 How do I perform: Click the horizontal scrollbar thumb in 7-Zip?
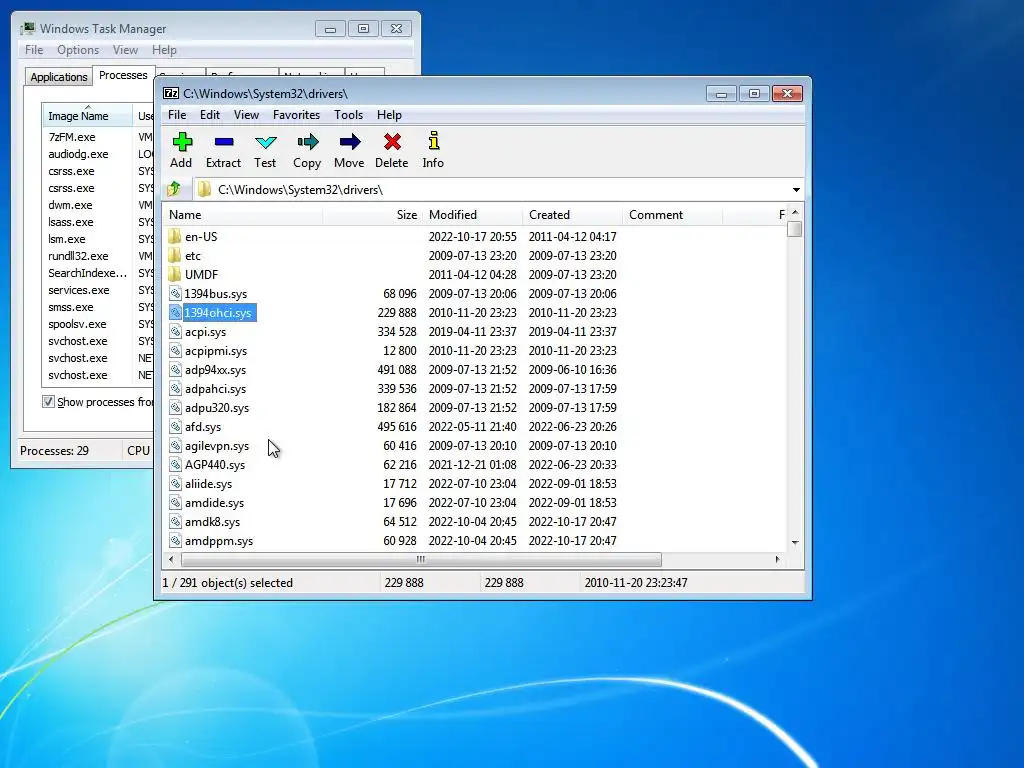(421, 559)
